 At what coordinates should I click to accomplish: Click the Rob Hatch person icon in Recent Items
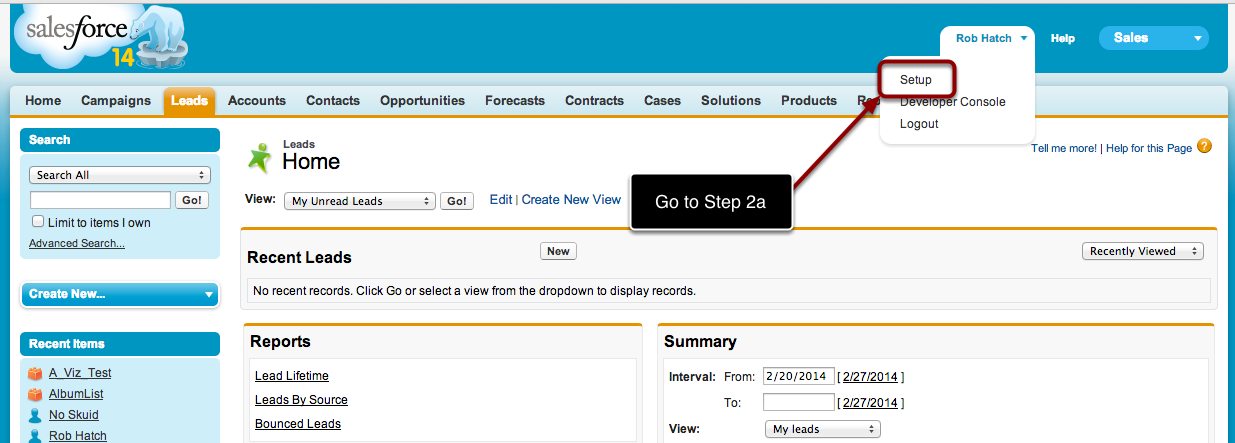pyautogui.click(x=35, y=436)
